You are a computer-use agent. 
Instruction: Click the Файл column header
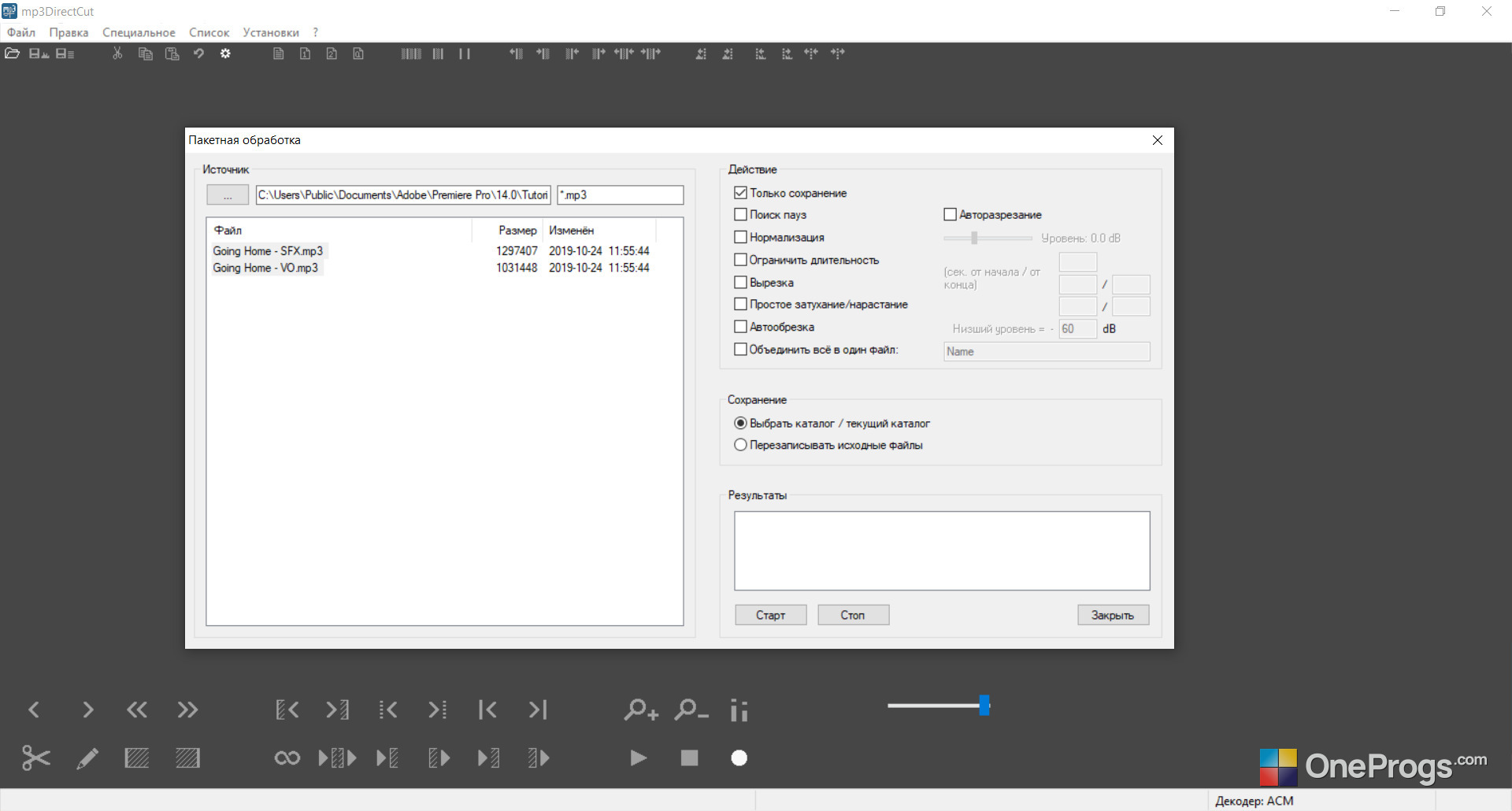tap(340, 230)
